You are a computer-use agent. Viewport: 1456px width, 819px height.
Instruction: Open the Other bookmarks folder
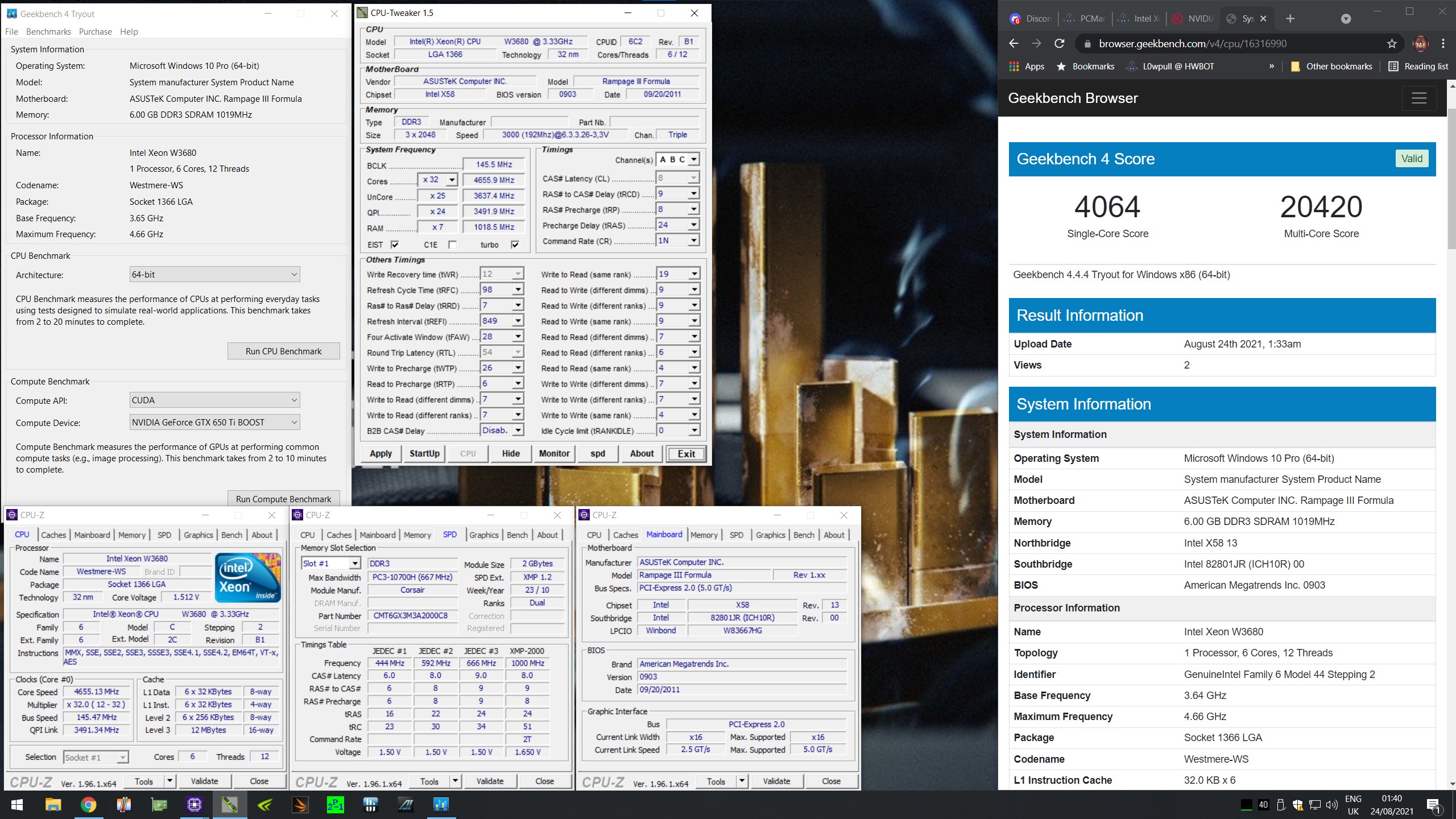click(x=1331, y=67)
